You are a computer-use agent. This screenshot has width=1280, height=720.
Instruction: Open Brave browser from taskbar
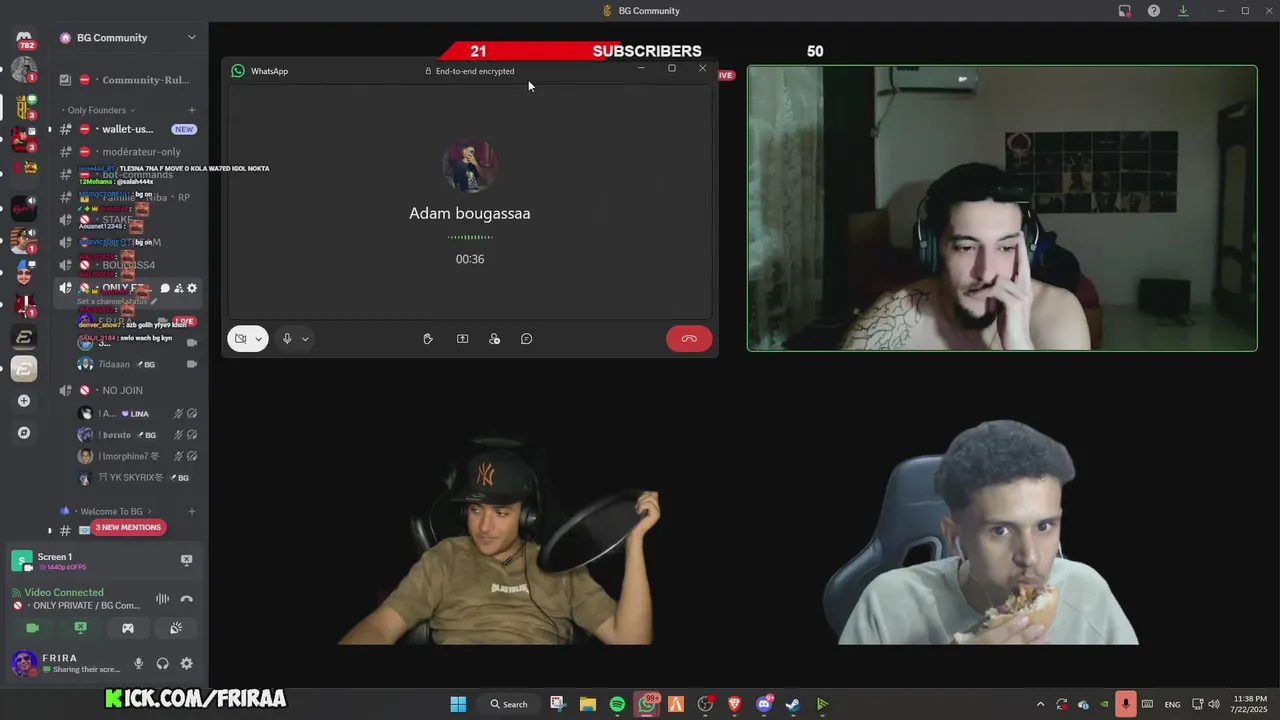[735, 704]
